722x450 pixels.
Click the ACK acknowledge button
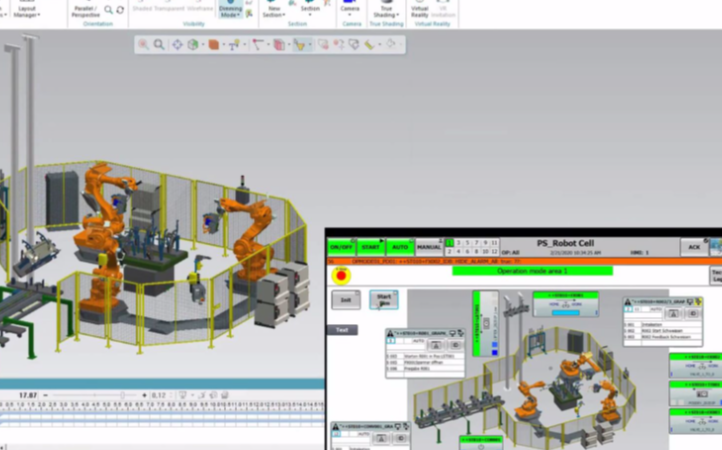pos(693,247)
